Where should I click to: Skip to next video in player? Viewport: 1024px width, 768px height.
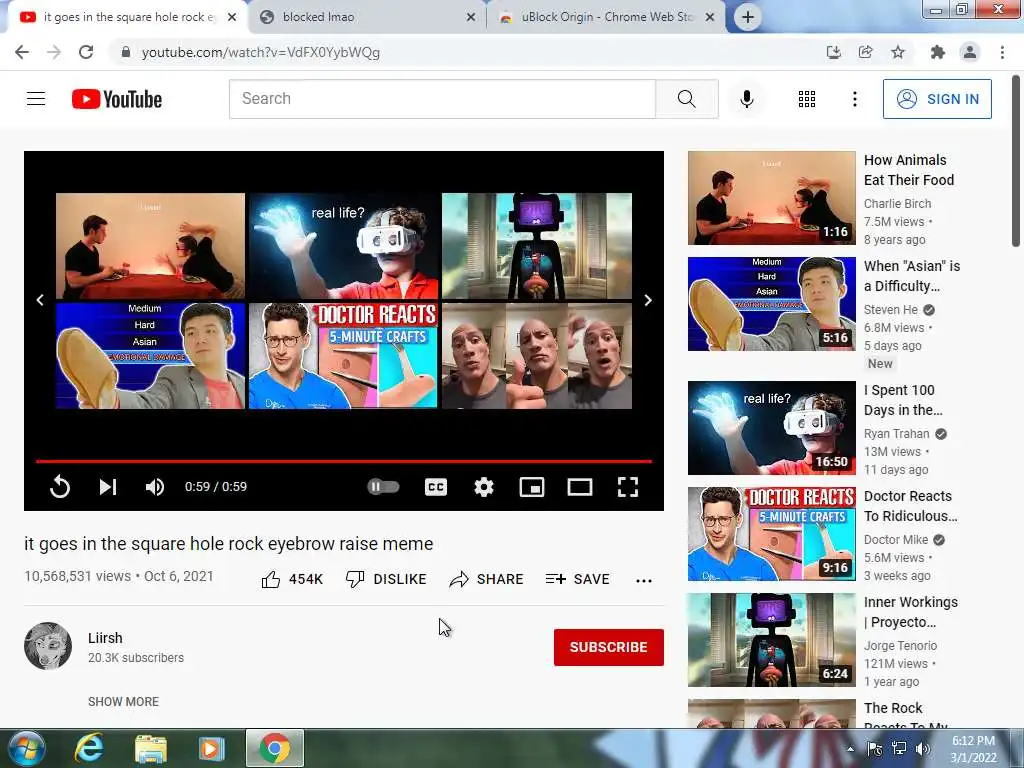tap(108, 487)
